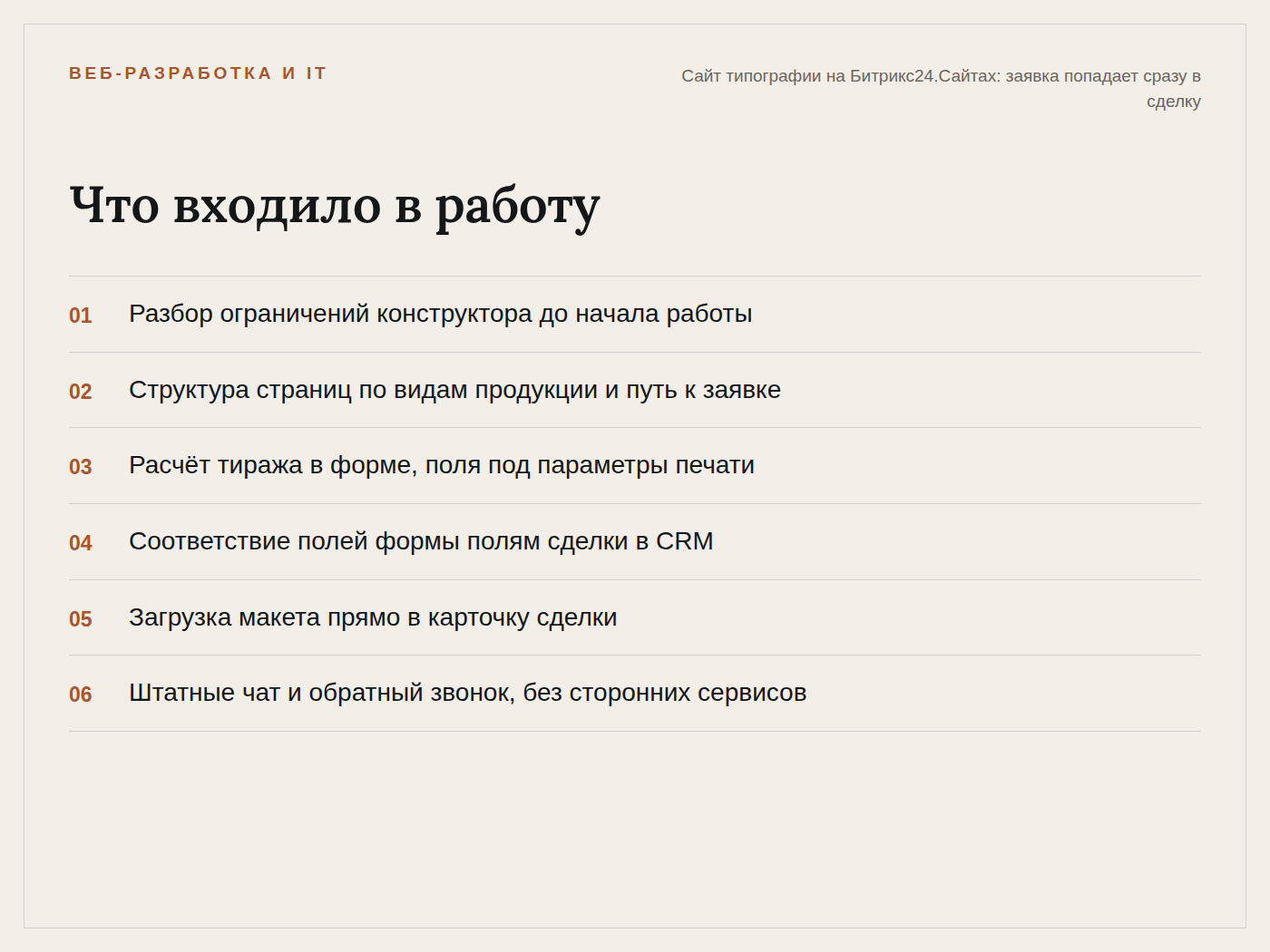The height and width of the screenshot is (952, 1270).
Task: Click the list number "05"
Action: 81,619
